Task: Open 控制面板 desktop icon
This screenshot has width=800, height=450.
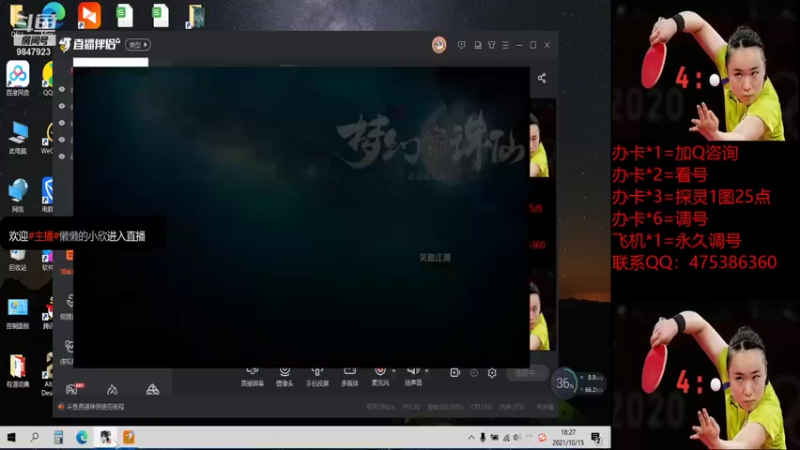Action: [x=18, y=313]
